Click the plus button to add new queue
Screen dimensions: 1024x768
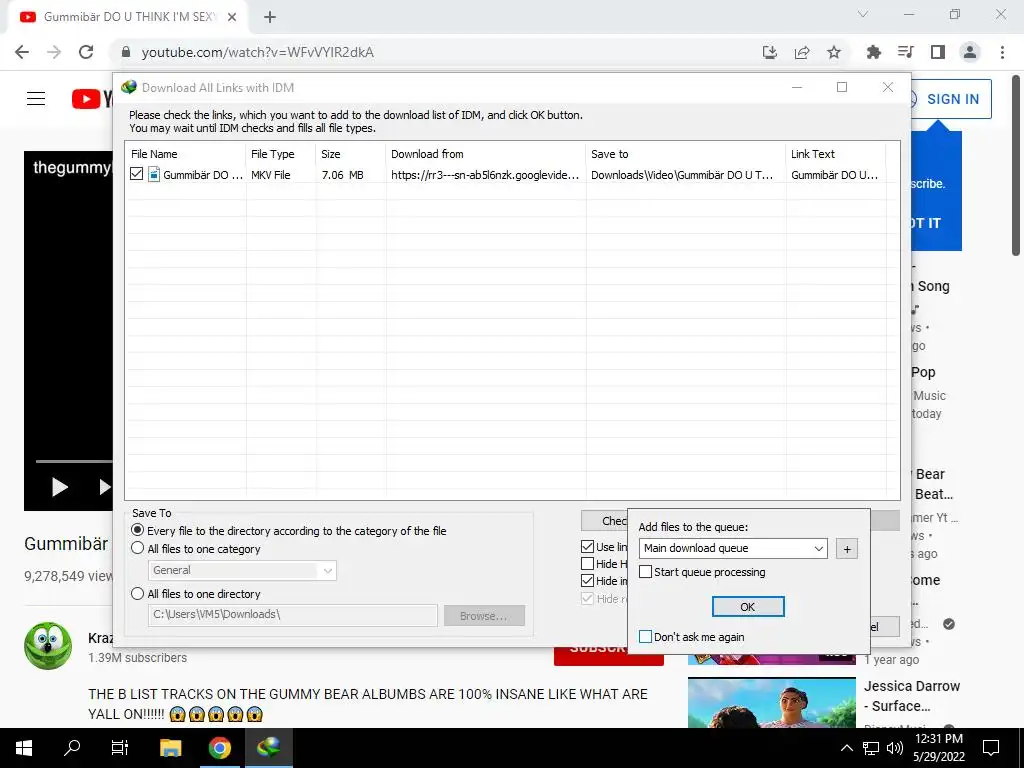pos(847,549)
